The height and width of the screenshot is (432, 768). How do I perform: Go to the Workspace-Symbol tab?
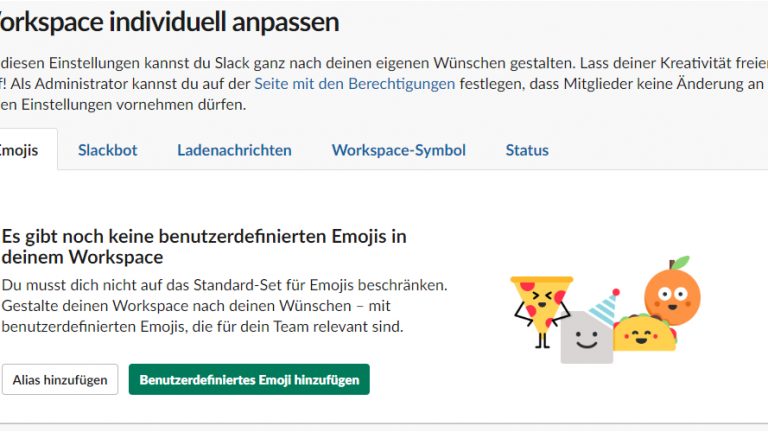click(x=398, y=150)
